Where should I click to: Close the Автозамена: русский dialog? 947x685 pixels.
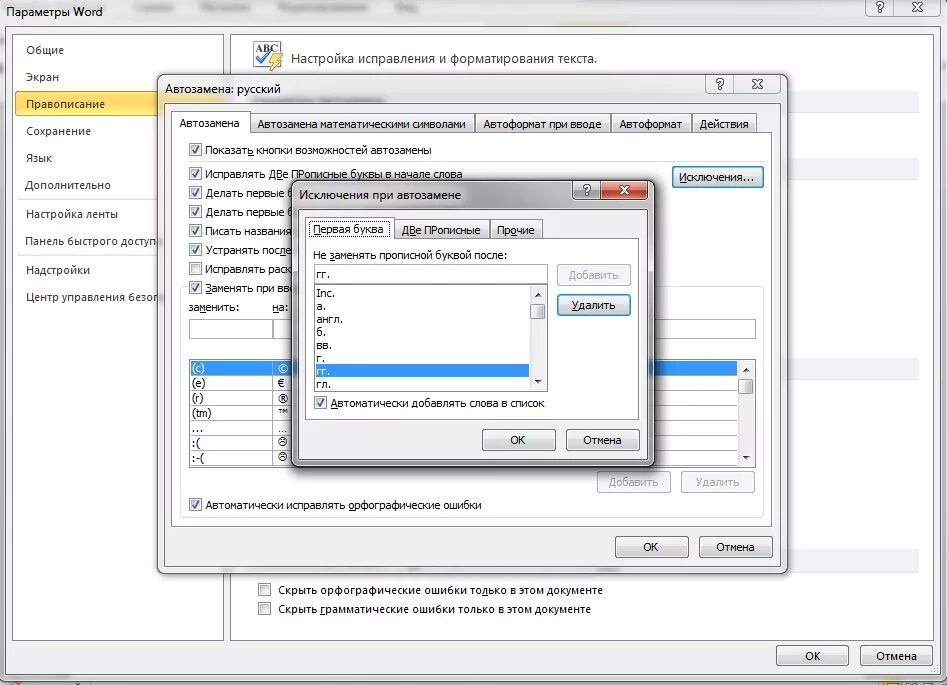(x=757, y=84)
